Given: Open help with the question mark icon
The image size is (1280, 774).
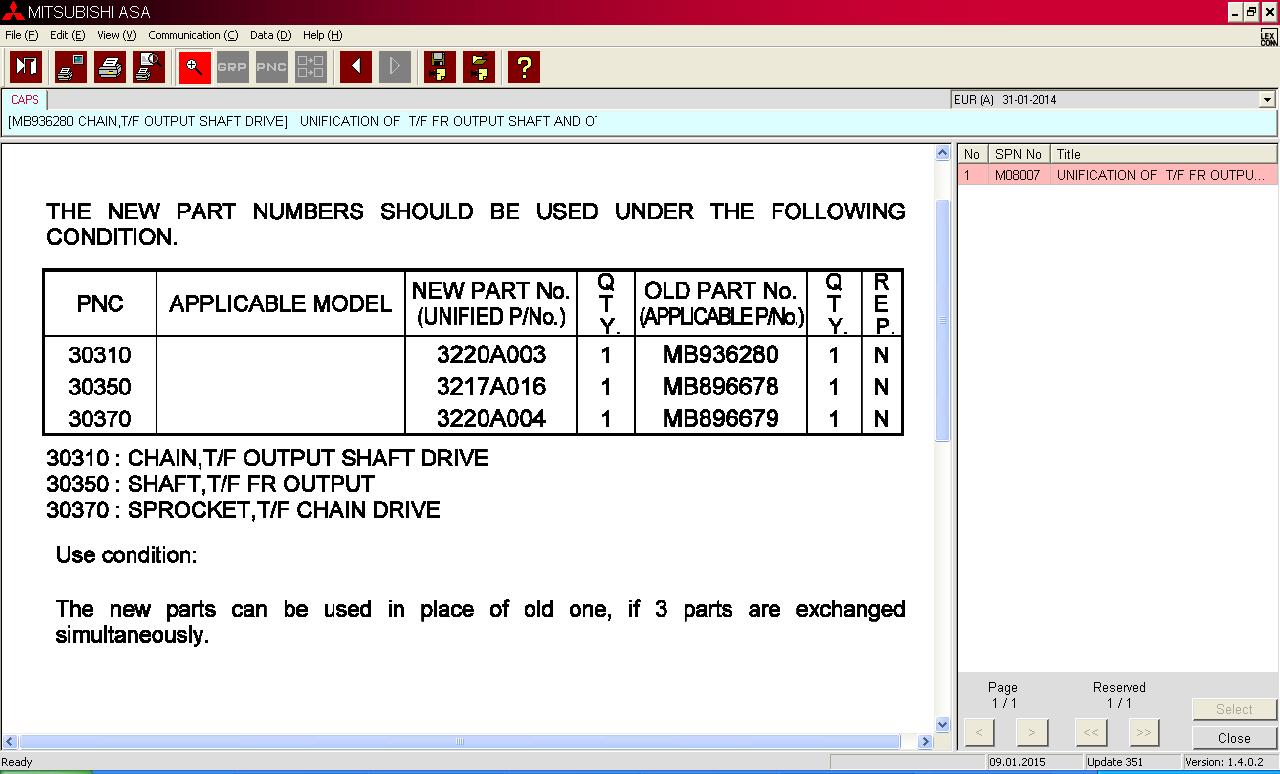Looking at the screenshot, I should pyautogui.click(x=523, y=67).
